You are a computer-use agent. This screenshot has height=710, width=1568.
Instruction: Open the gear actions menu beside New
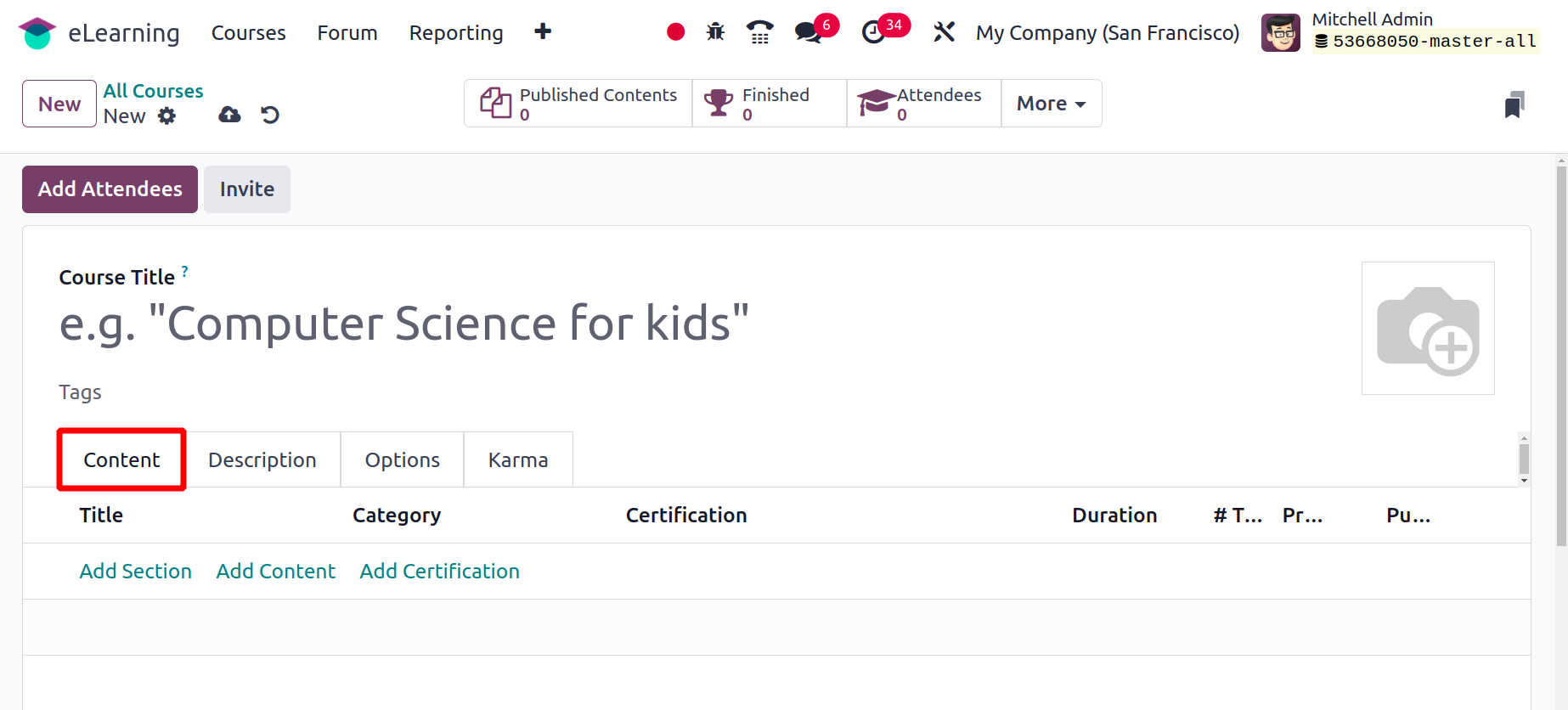(x=167, y=116)
